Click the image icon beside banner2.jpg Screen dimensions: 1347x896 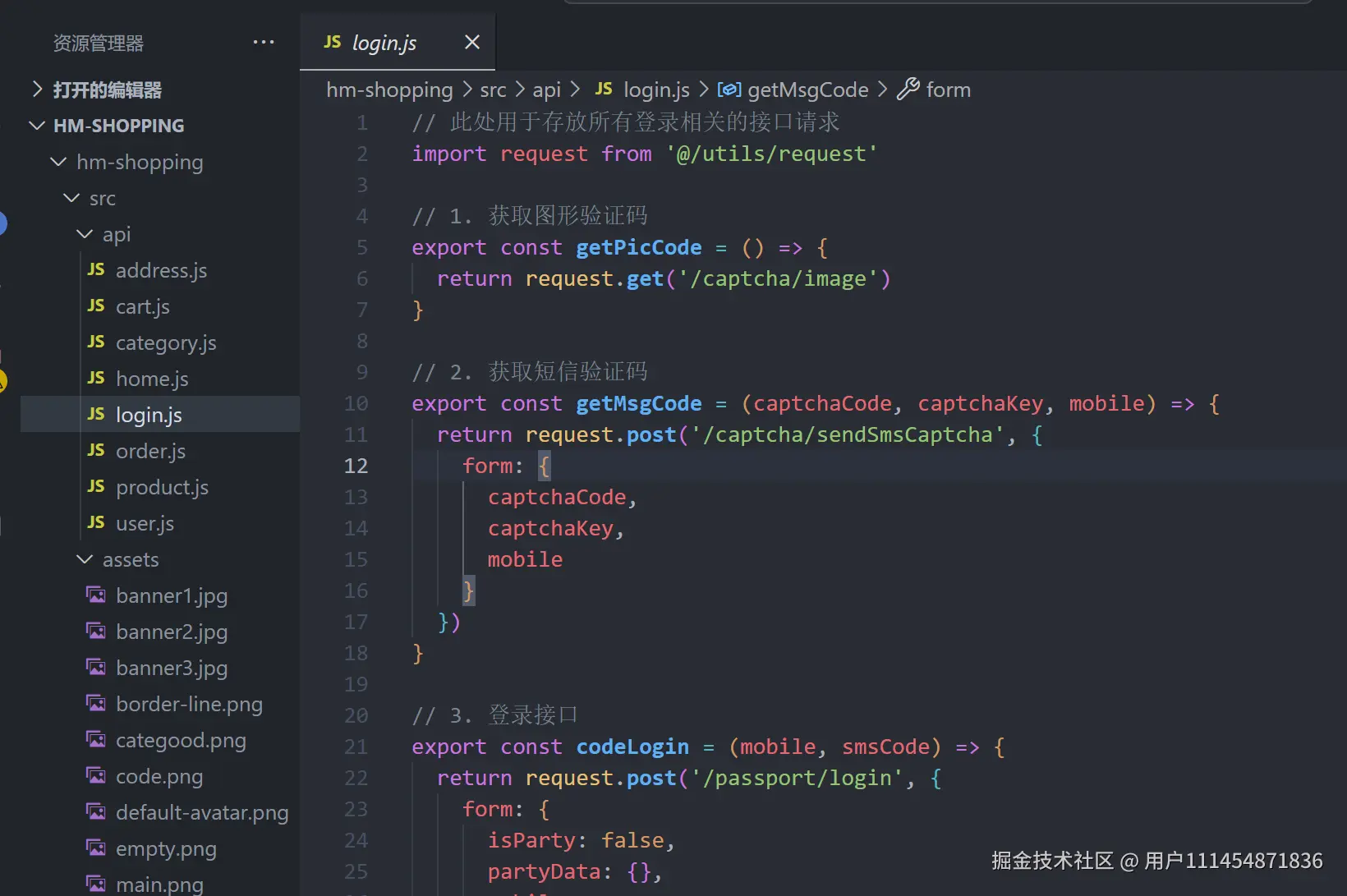96,631
